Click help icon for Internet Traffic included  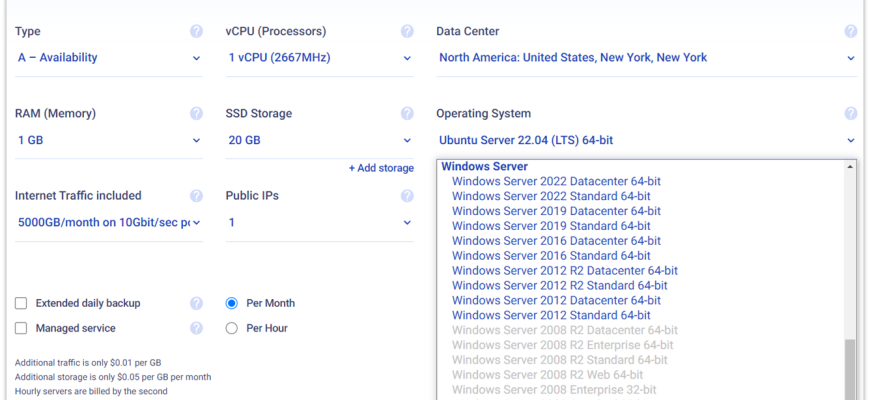tap(196, 196)
